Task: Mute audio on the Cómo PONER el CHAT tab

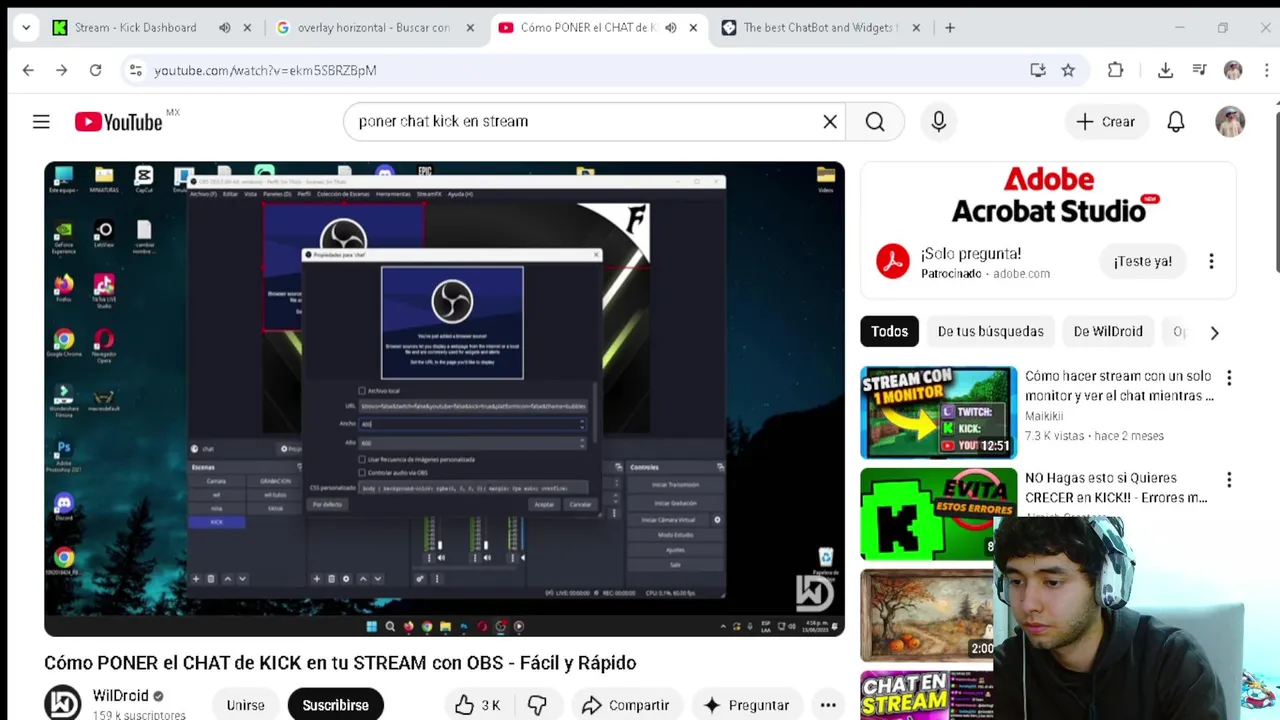Action: 671,27
